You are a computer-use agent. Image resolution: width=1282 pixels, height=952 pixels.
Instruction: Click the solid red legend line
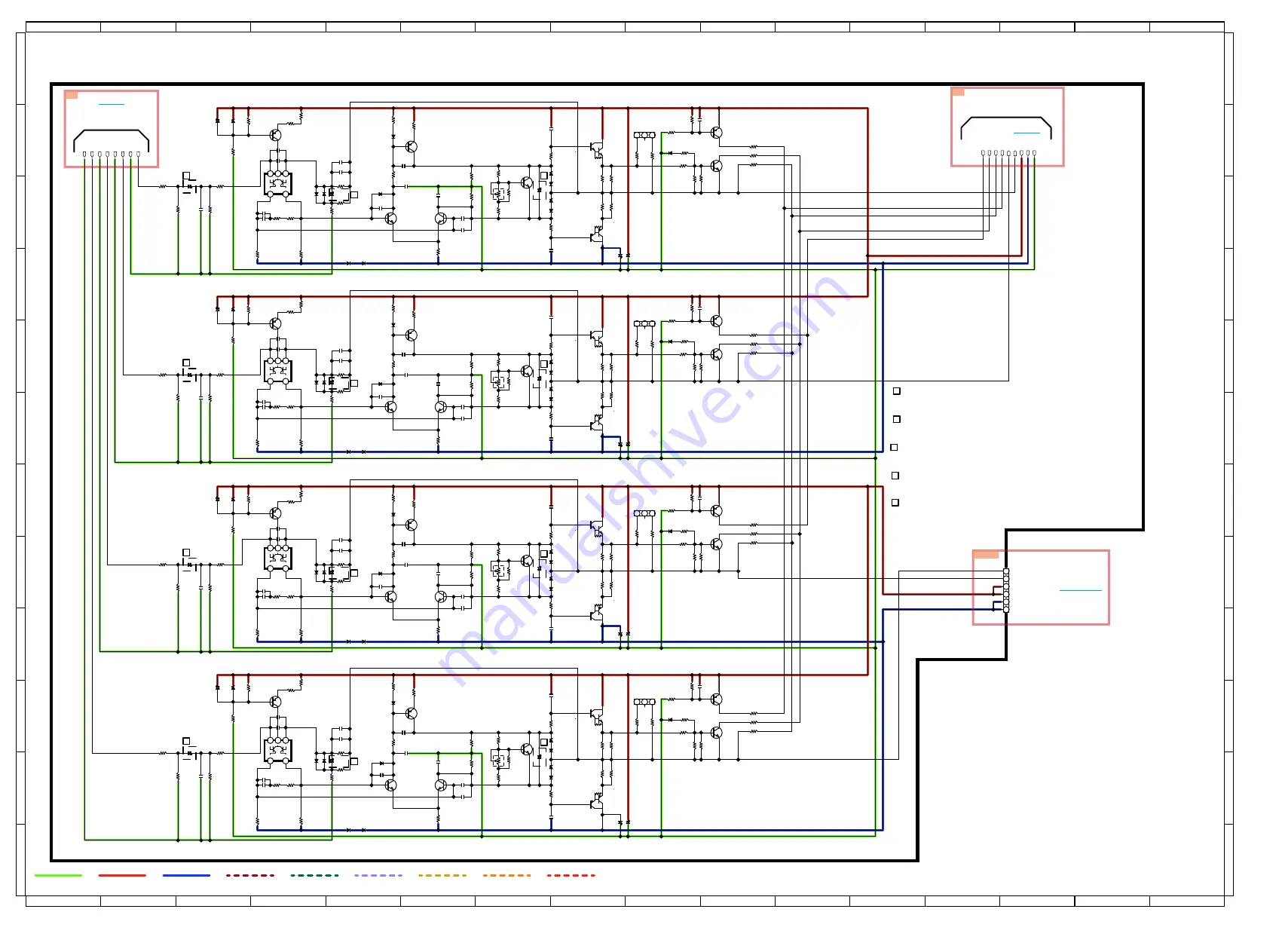(122, 875)
